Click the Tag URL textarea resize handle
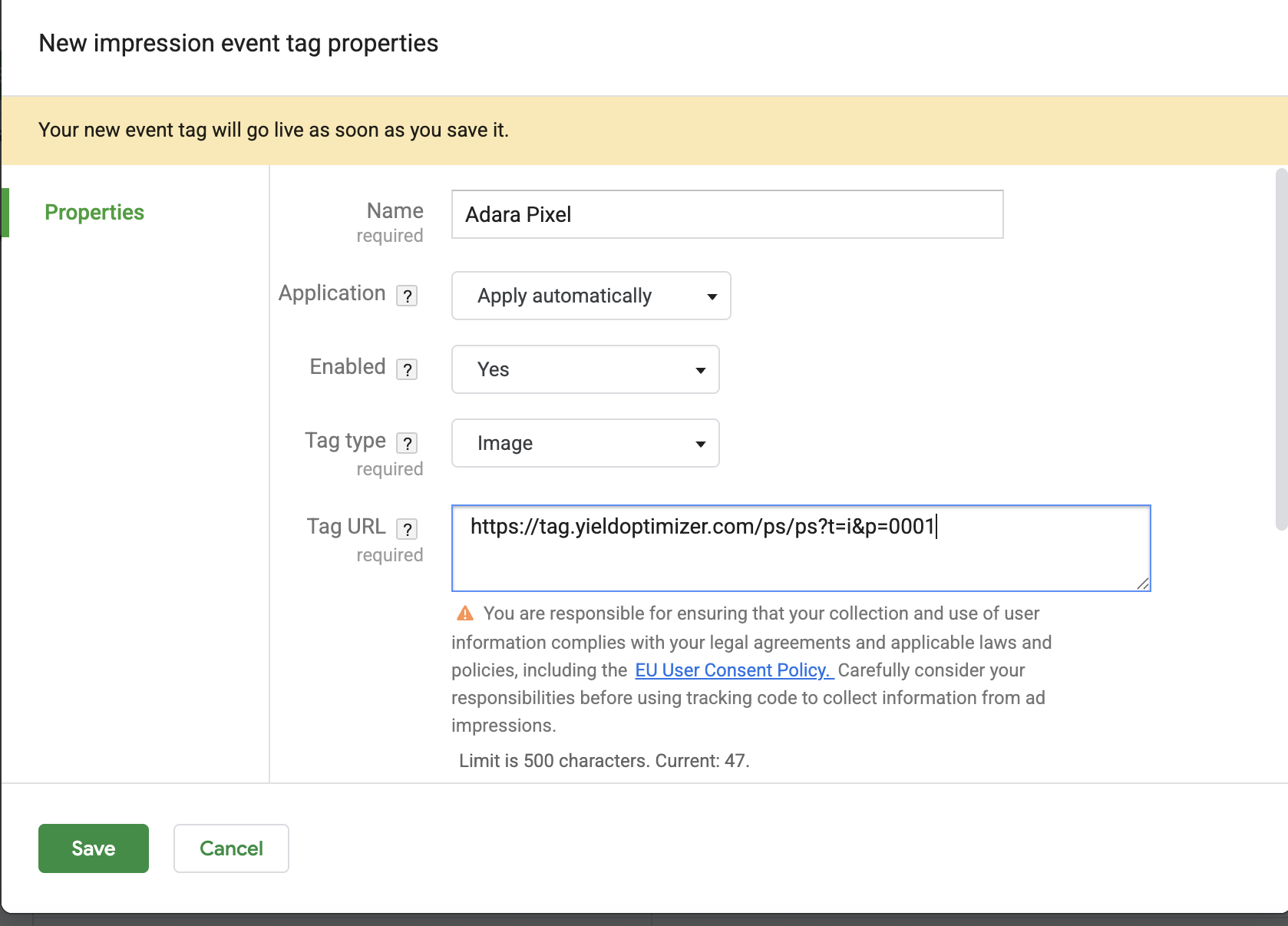The image size is (1288, 926). pos(1142,584)
